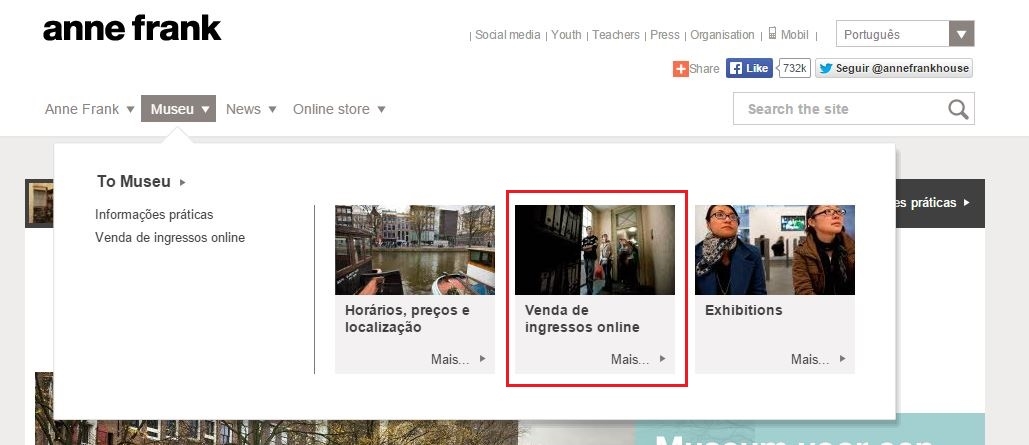Open the Teachers link
1029x445 pixels.
[616, 35]
